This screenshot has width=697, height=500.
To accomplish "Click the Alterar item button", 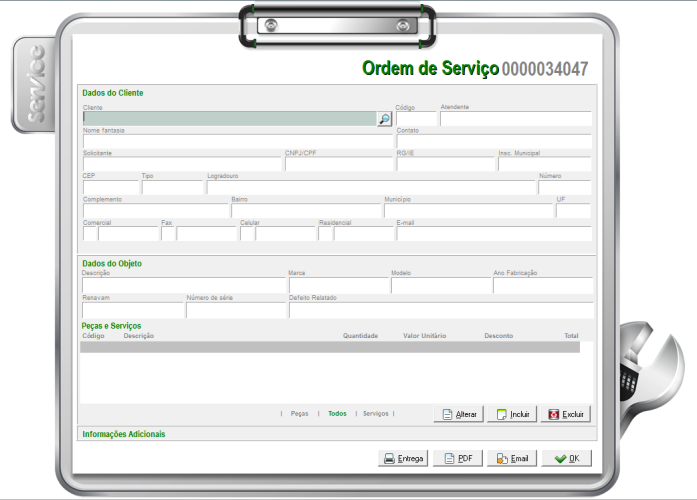I will click(x=459, y=413).
